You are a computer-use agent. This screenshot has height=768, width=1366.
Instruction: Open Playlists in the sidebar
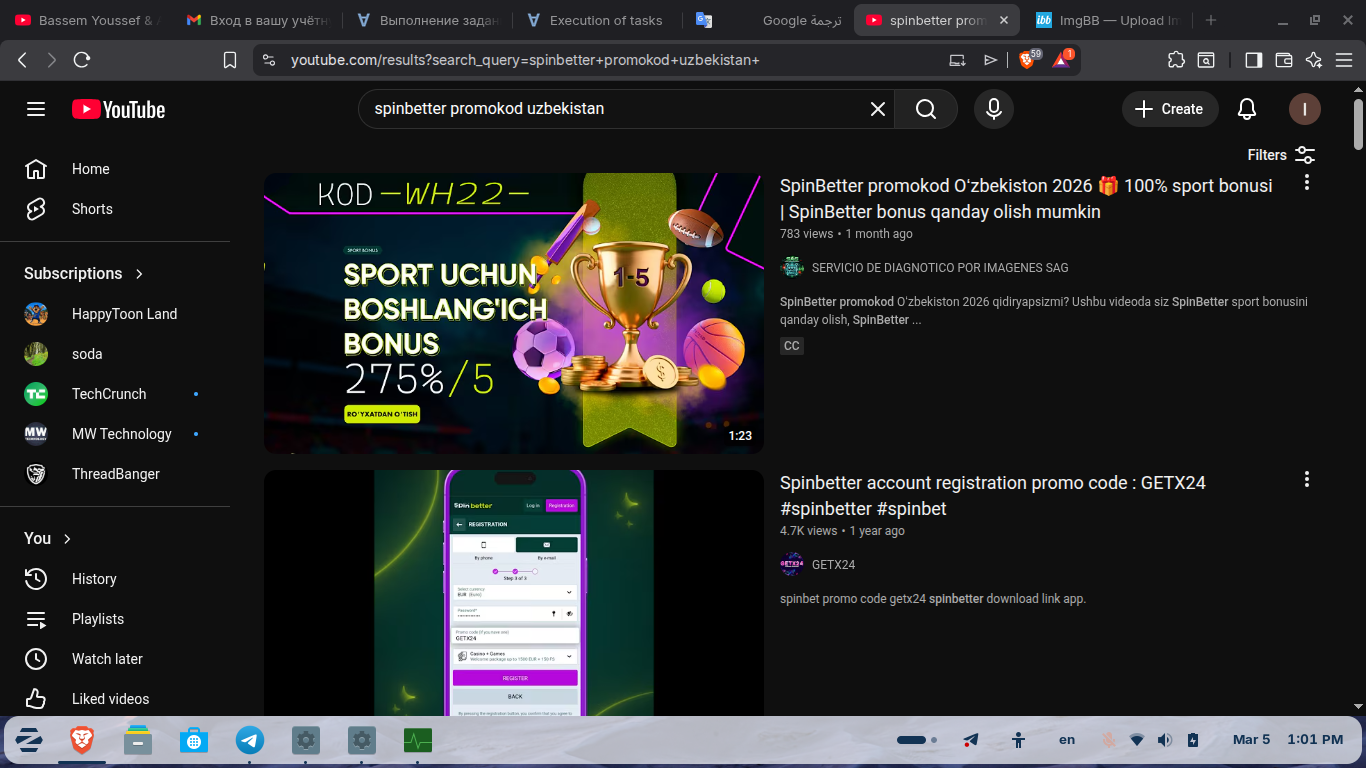coord(115,619)
